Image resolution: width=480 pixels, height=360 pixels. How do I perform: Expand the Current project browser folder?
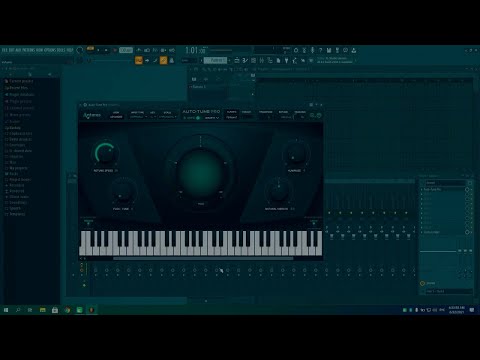[x=19, y=81]
